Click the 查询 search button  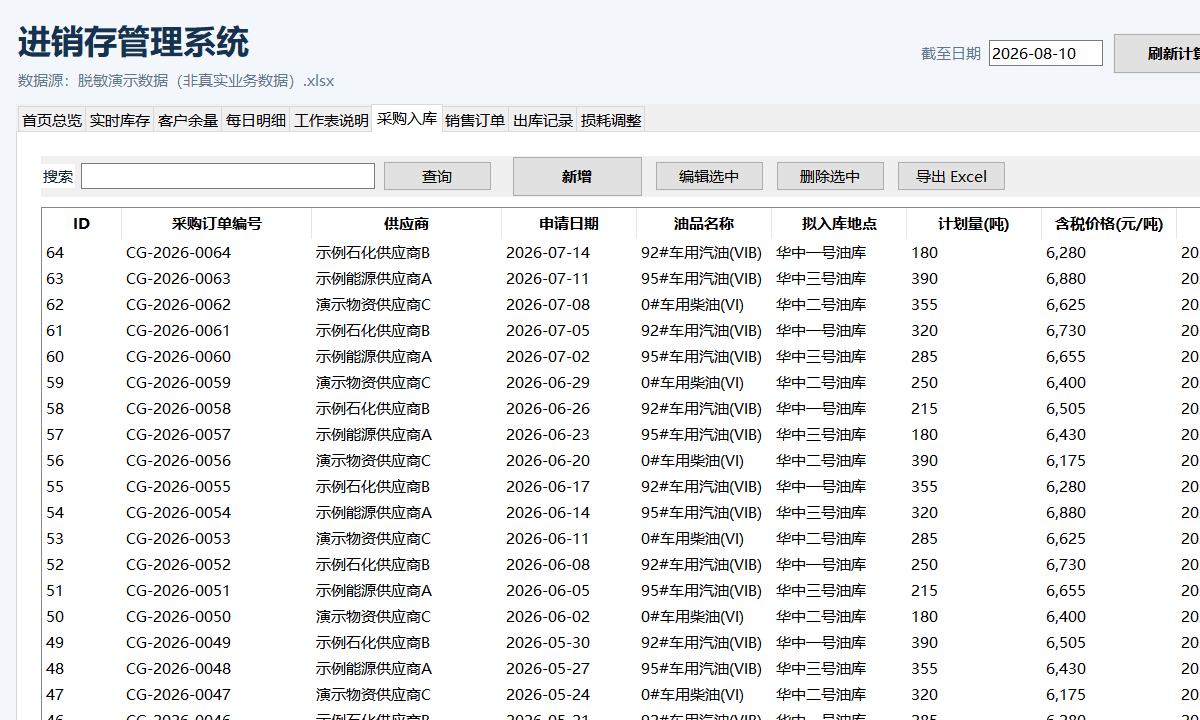click(437, 176)
